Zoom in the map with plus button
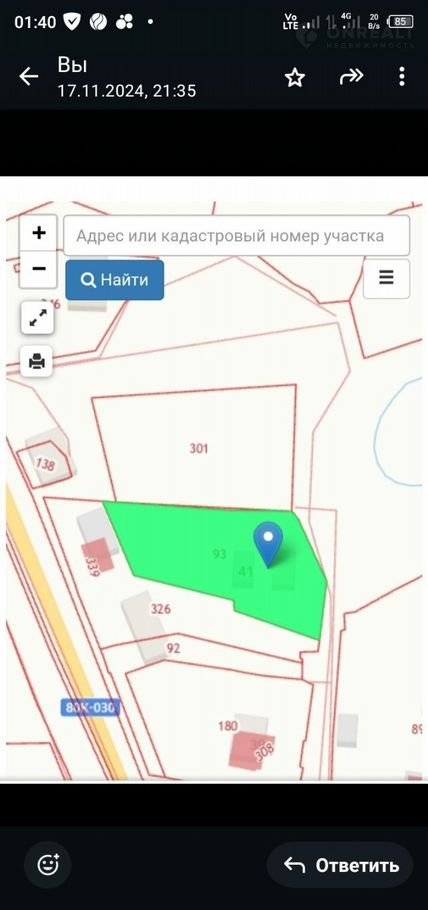The image size is (428, 910). (38, 233)
